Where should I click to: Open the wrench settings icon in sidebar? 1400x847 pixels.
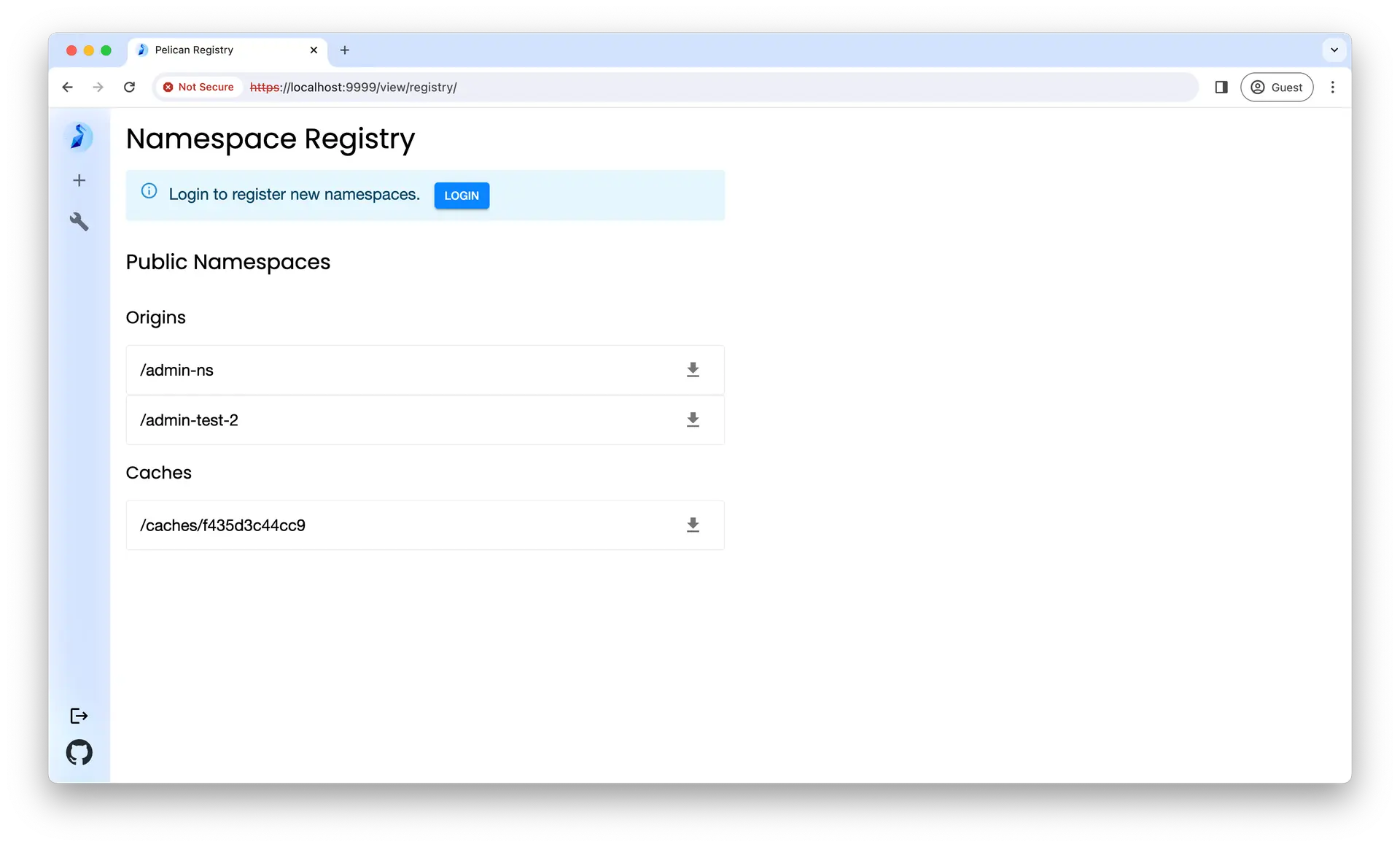79,222
